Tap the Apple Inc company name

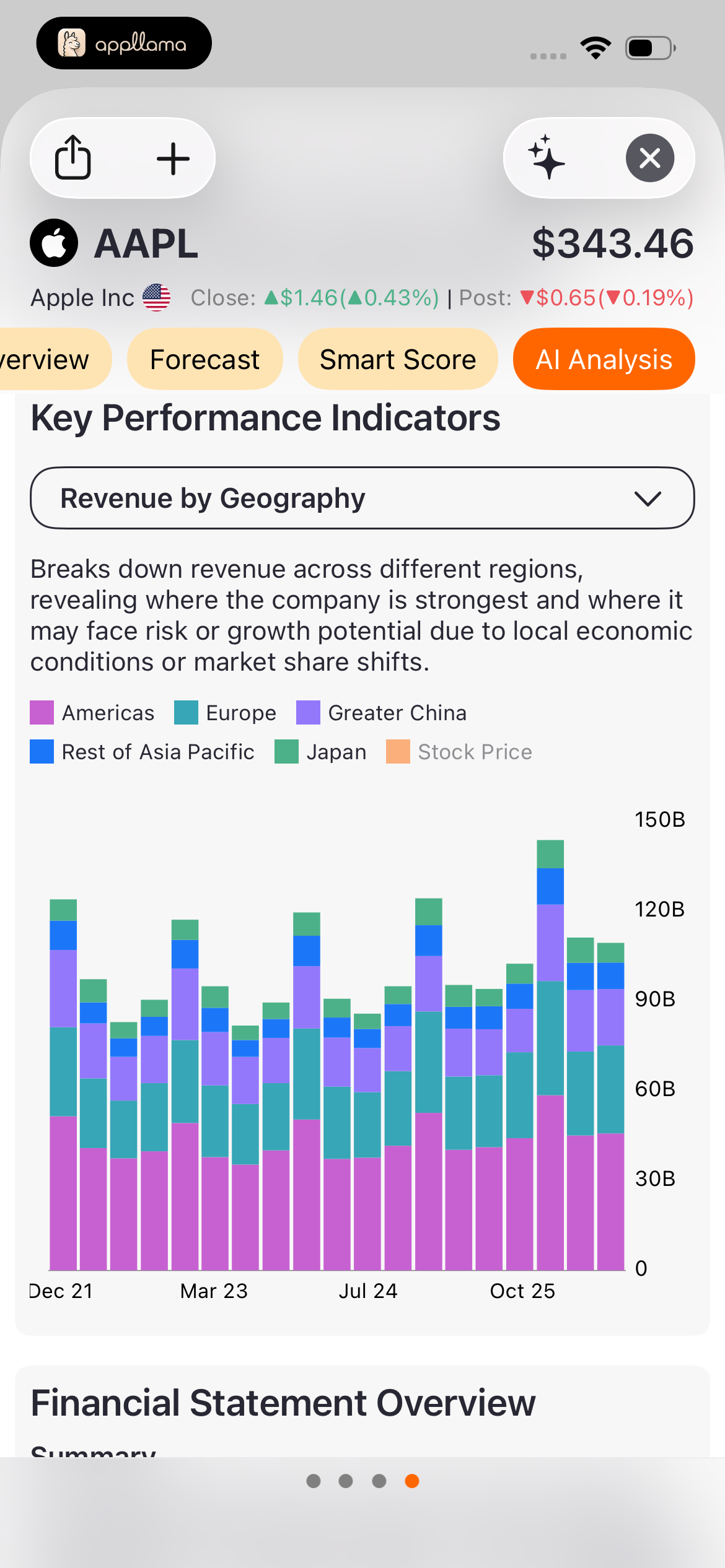click(x=82, y=298)
